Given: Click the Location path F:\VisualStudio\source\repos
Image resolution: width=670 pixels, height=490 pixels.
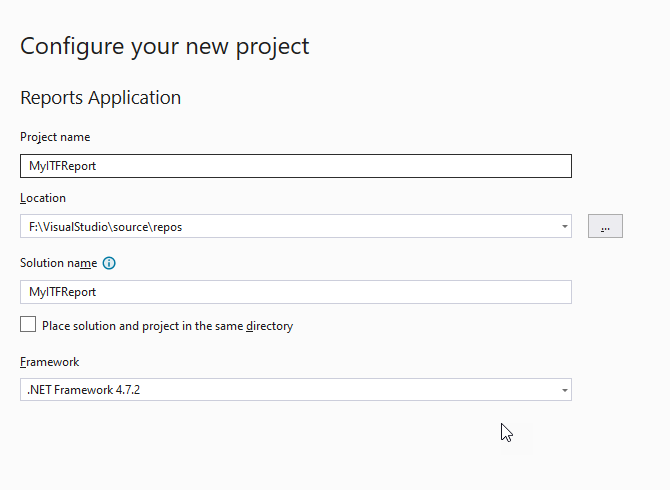Looking at the screenshot, I should coord(106,227).
